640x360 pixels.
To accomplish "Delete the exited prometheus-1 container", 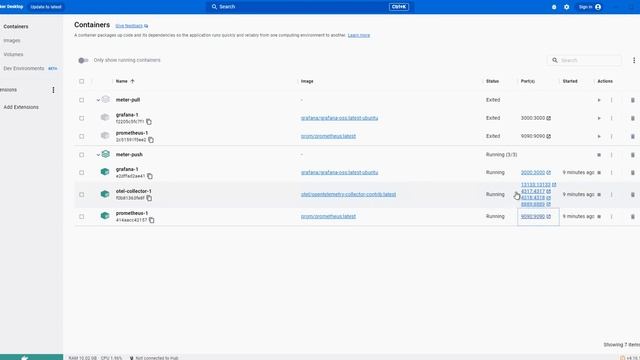I will coord(633,136).
